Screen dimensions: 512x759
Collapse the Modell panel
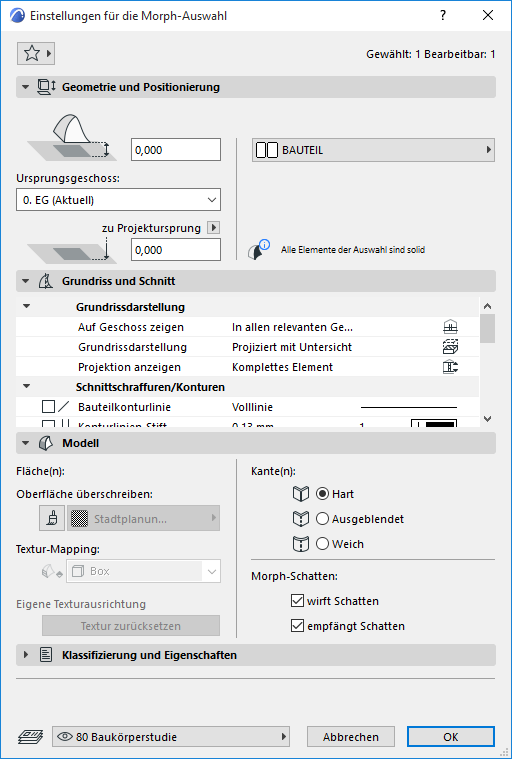pyautogui.click(x=25, y=443)
